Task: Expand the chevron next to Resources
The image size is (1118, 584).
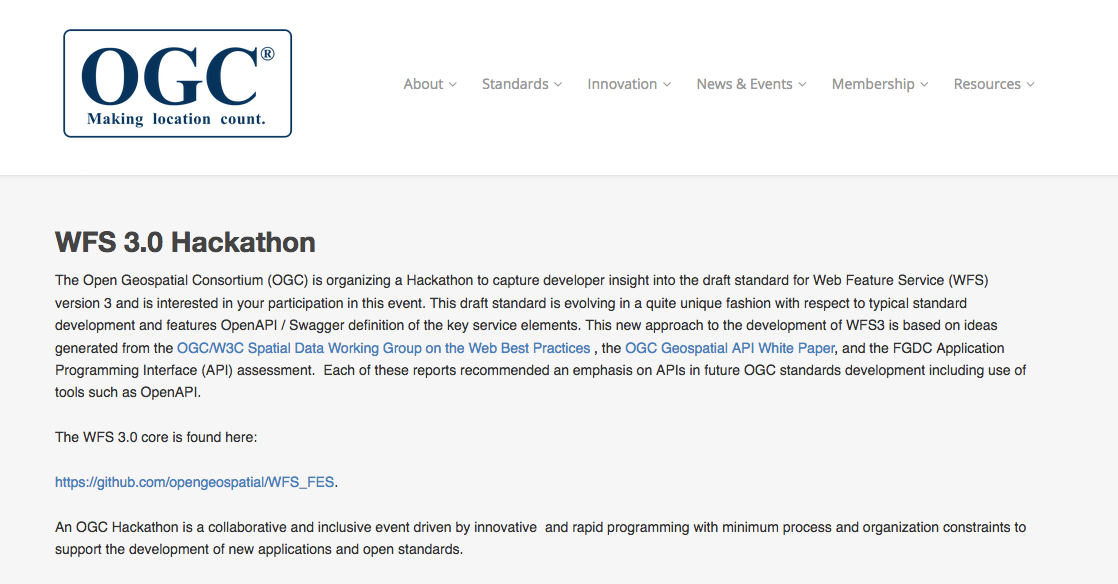Action: coord(1030,85)
